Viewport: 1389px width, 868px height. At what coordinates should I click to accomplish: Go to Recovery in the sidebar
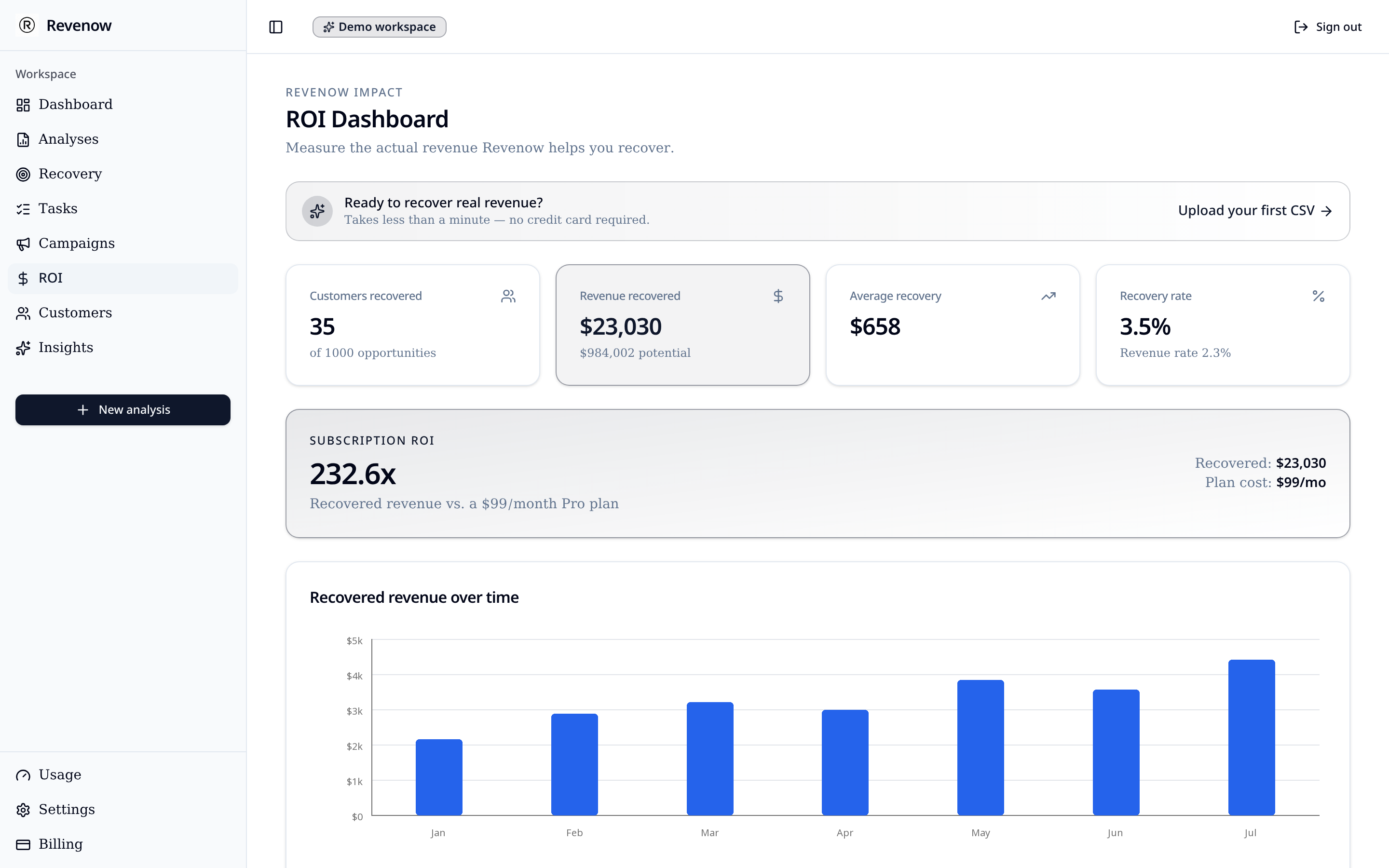(123, 174)
